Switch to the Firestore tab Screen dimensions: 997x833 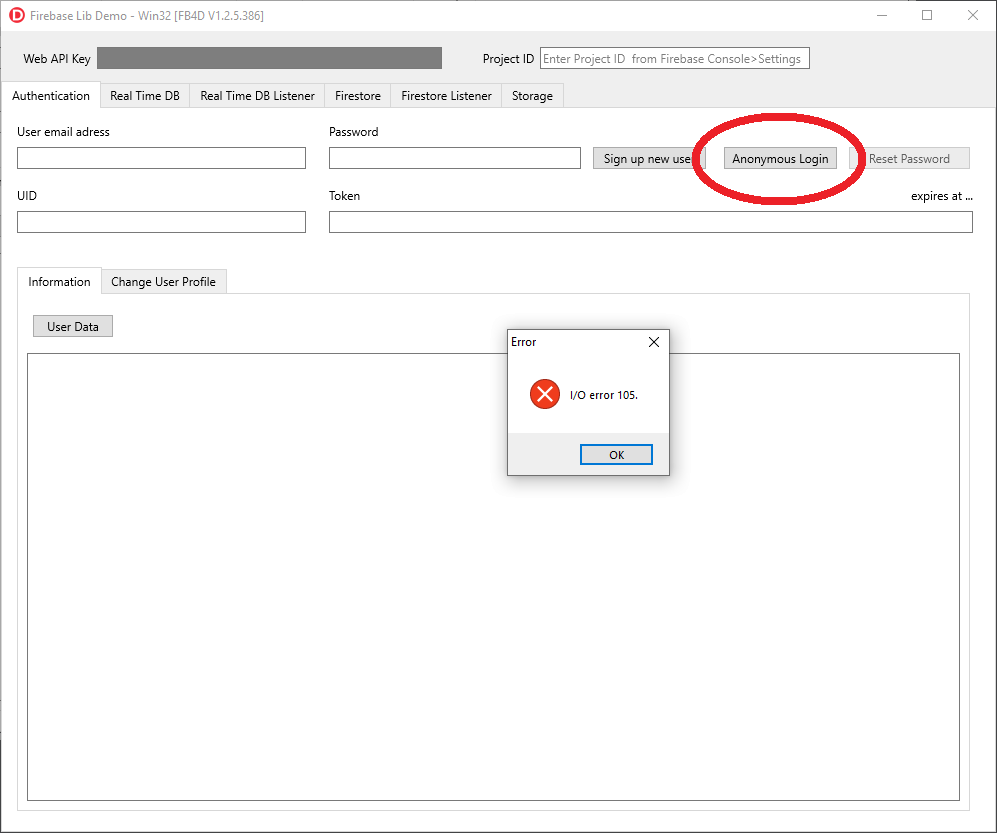coord(358,95)
